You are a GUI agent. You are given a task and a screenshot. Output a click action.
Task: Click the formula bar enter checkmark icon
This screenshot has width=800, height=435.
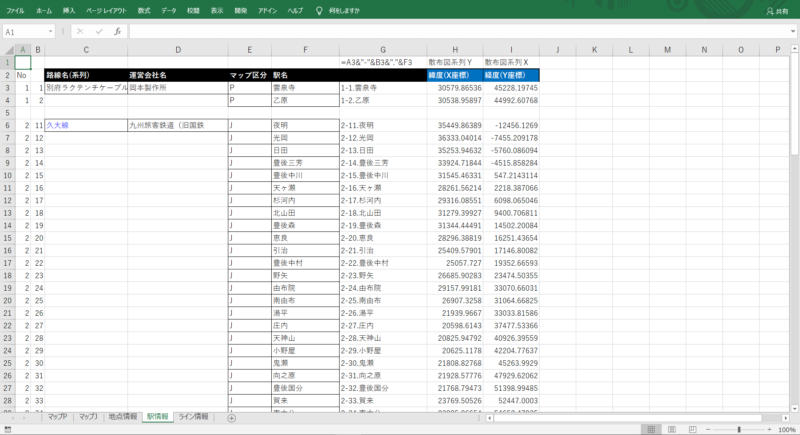[97, 31]
